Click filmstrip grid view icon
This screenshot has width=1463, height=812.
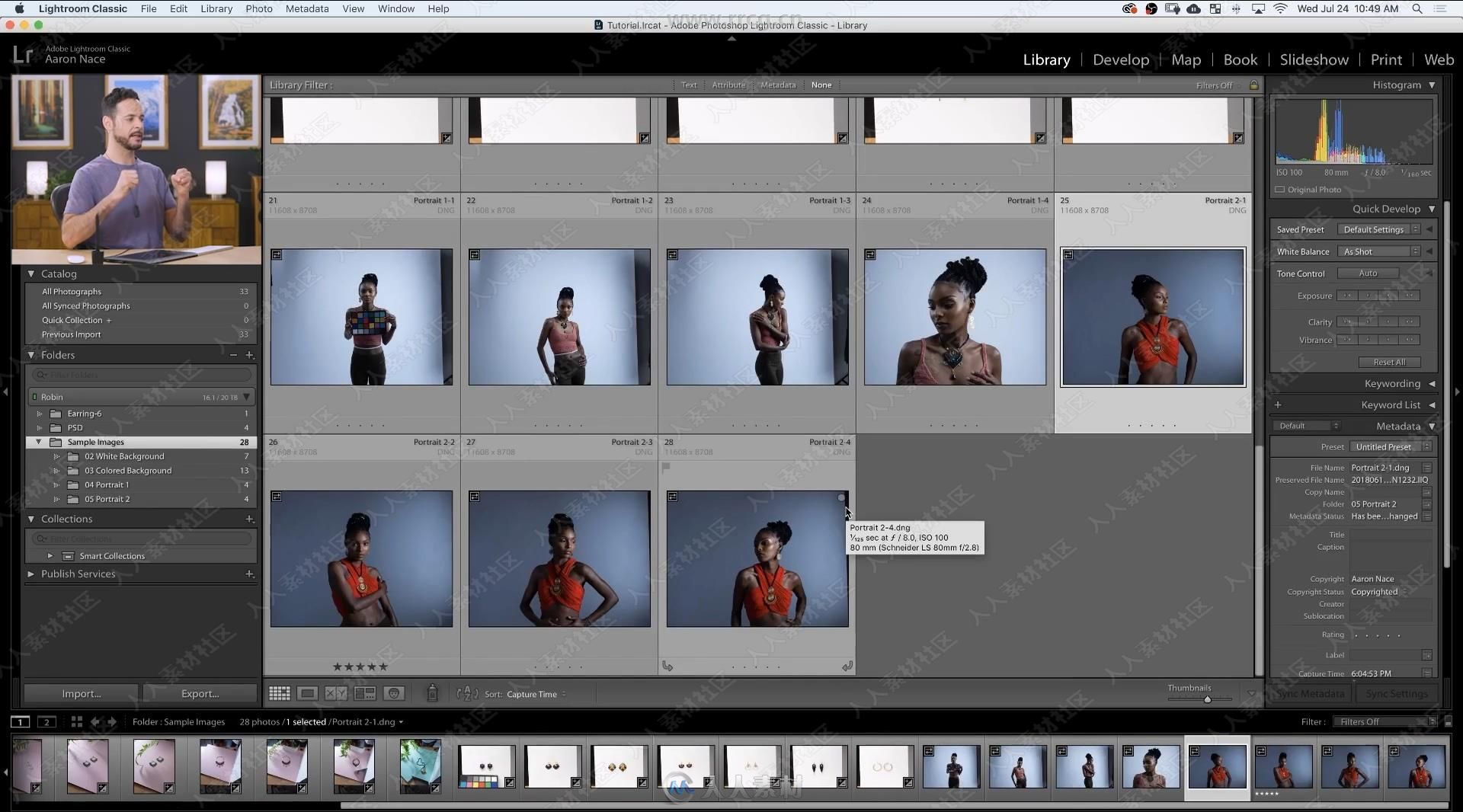(x=76, y=721)
